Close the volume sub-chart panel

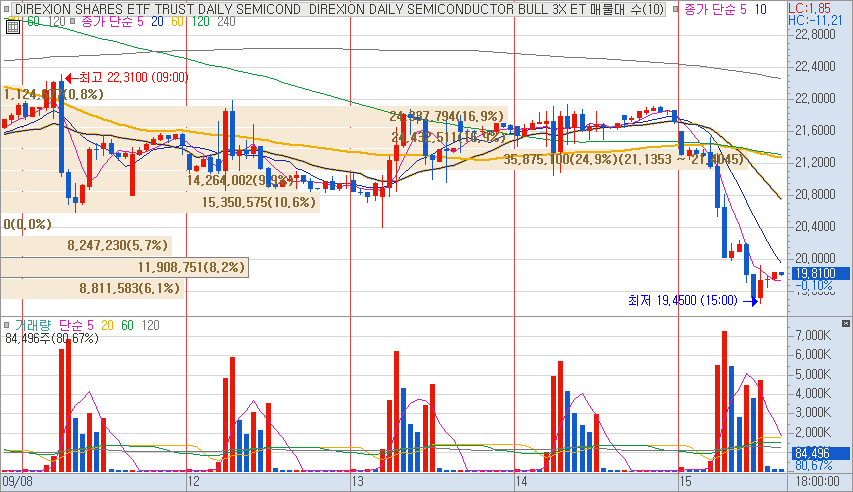pos(845,323)
